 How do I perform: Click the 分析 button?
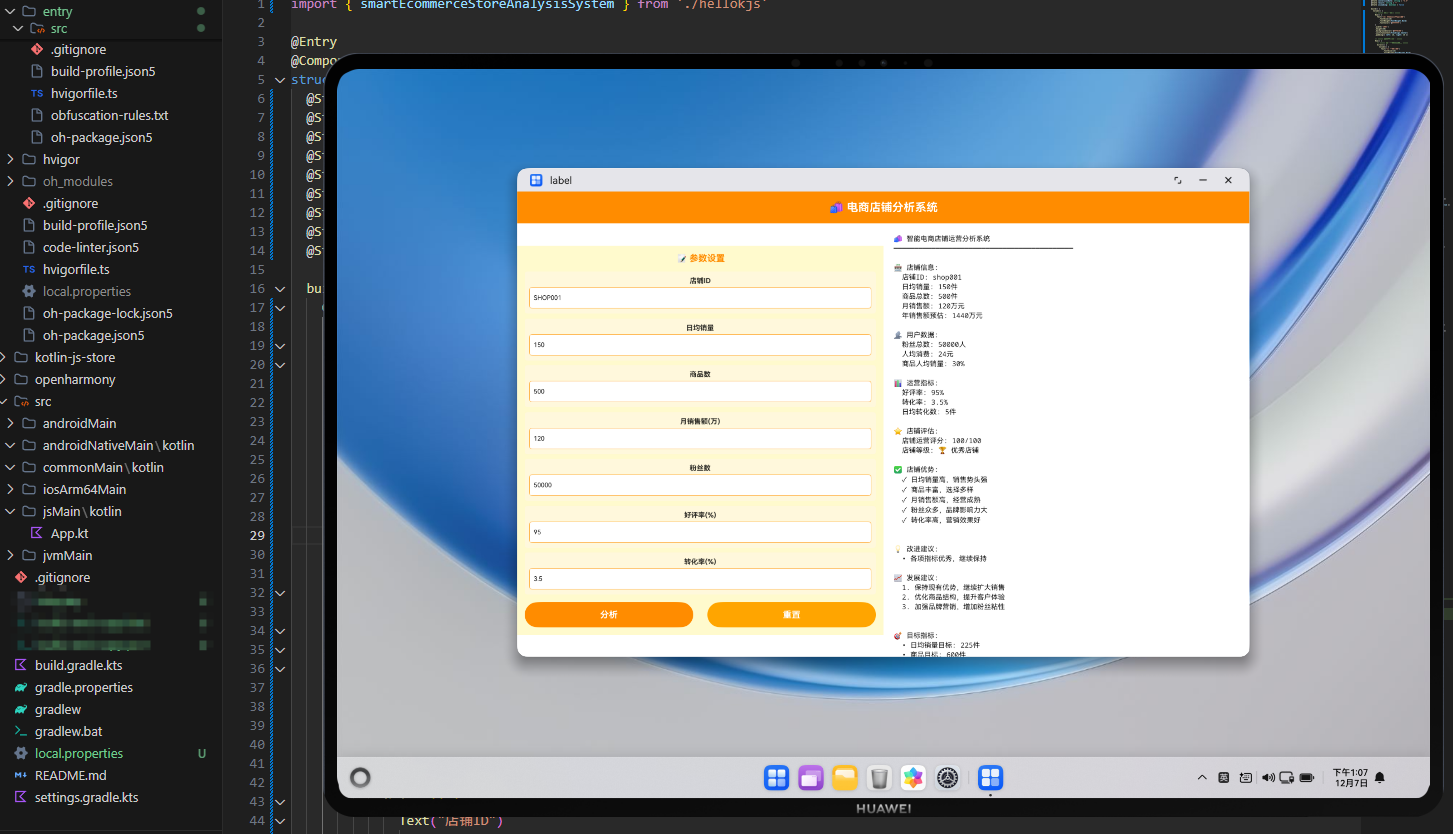tap(609, 615)
